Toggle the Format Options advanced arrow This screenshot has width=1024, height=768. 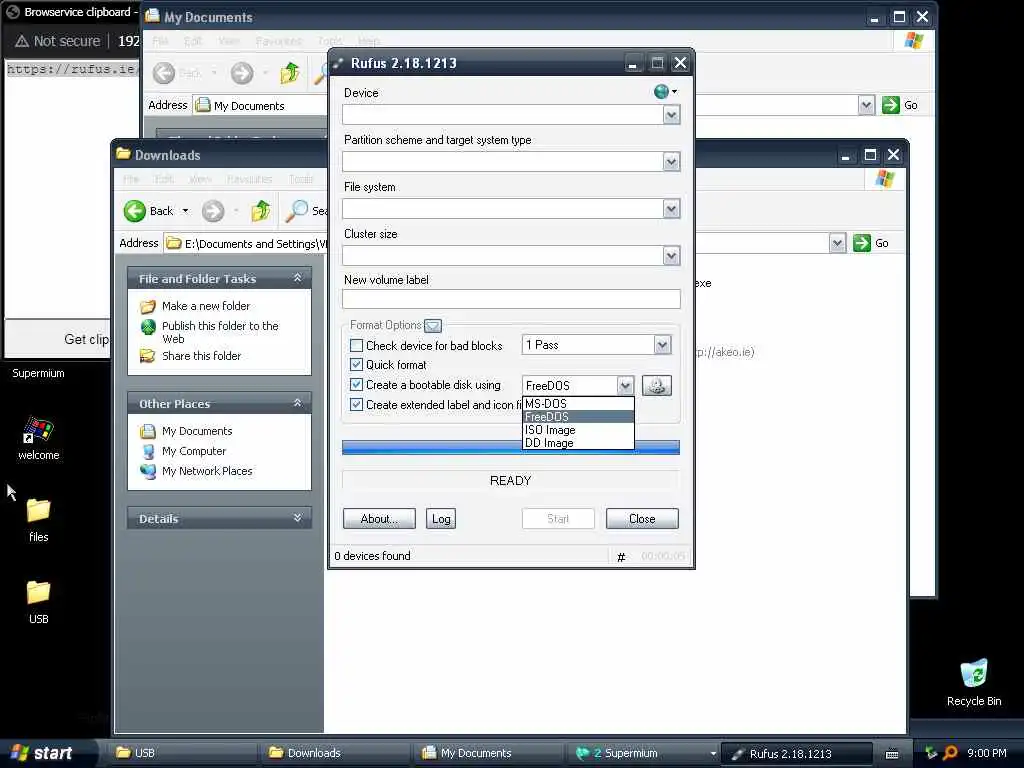[432, 325]
